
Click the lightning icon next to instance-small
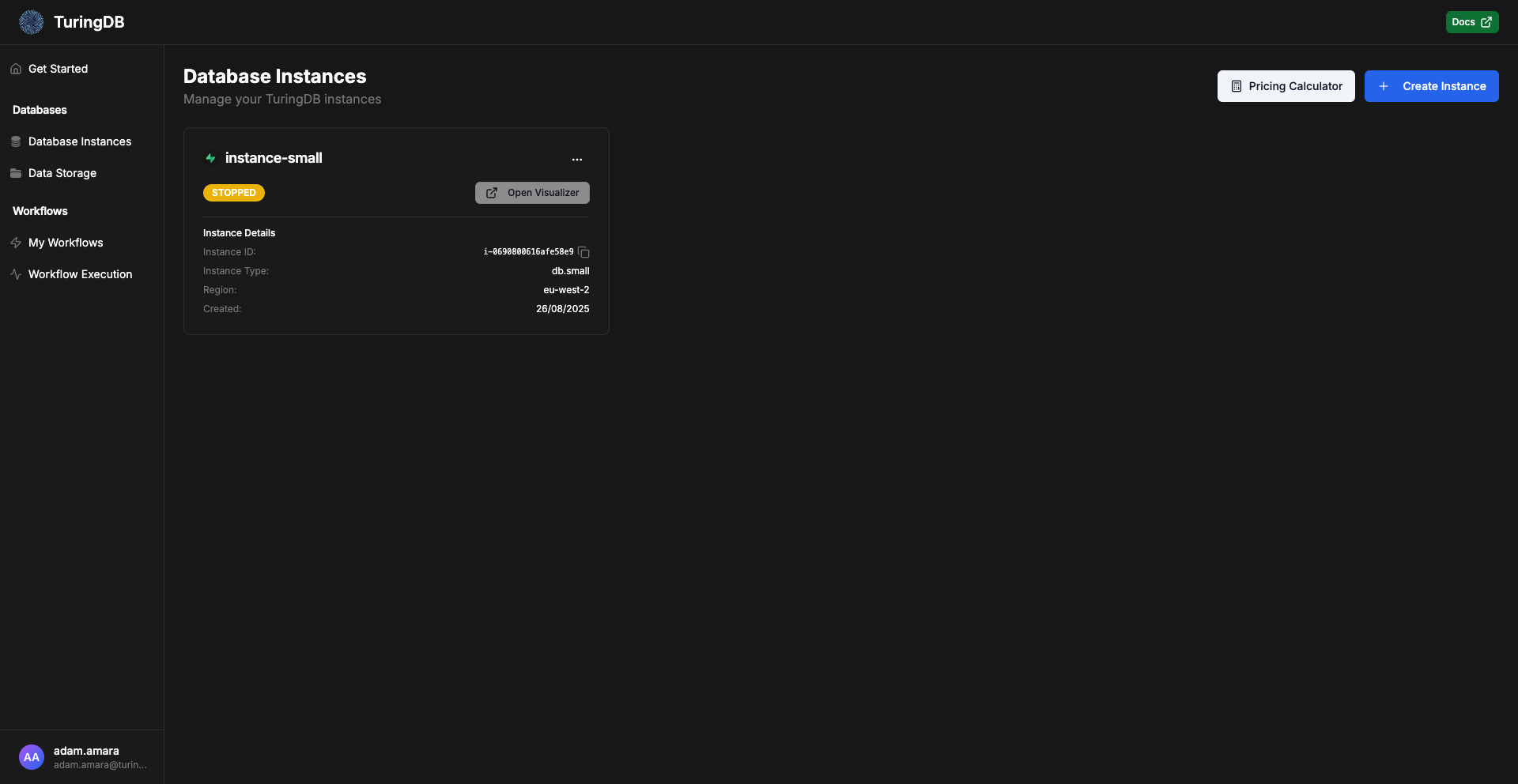210,158
